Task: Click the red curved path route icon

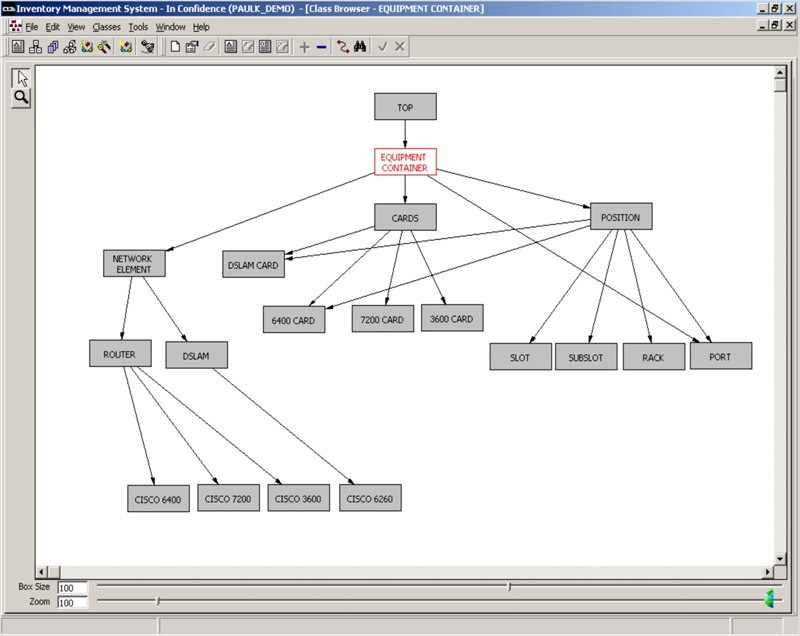Action: click(x=342, y=47)
